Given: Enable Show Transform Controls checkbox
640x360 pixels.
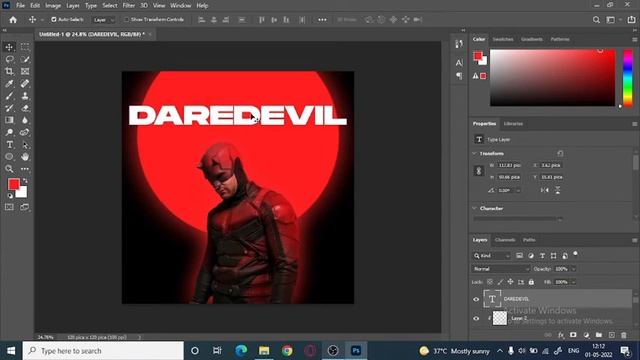Looking at the screenshot, I should 127,20.
